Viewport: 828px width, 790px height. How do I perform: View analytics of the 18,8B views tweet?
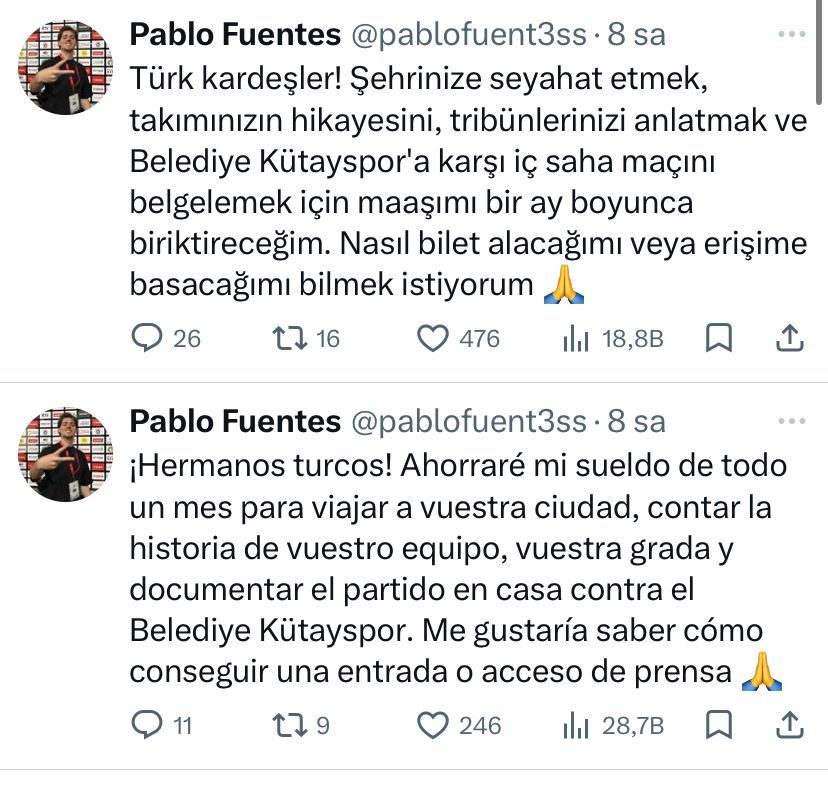(x=576, y=339)
